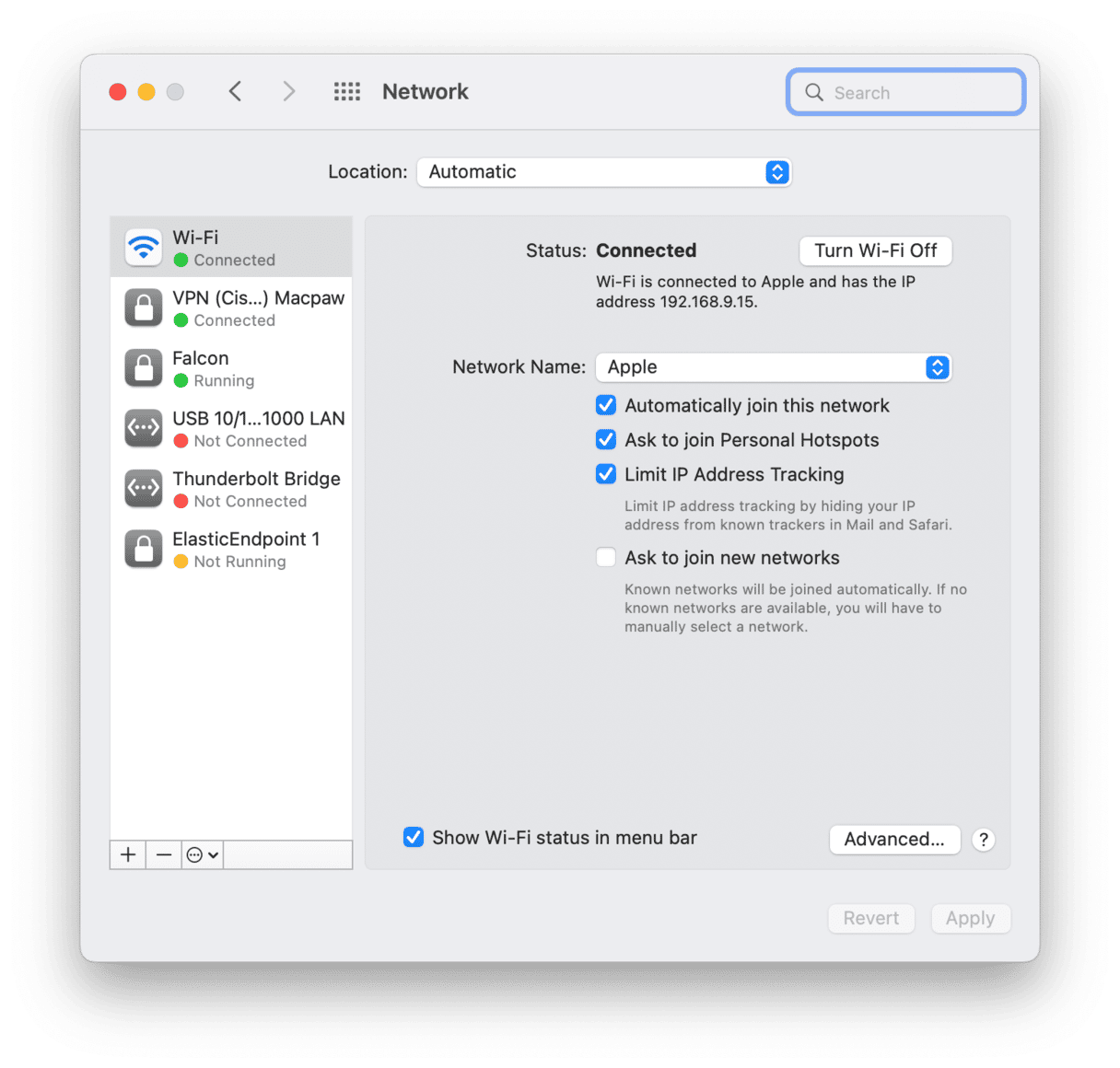Minimize the window with yellow button

click(146, 92)
